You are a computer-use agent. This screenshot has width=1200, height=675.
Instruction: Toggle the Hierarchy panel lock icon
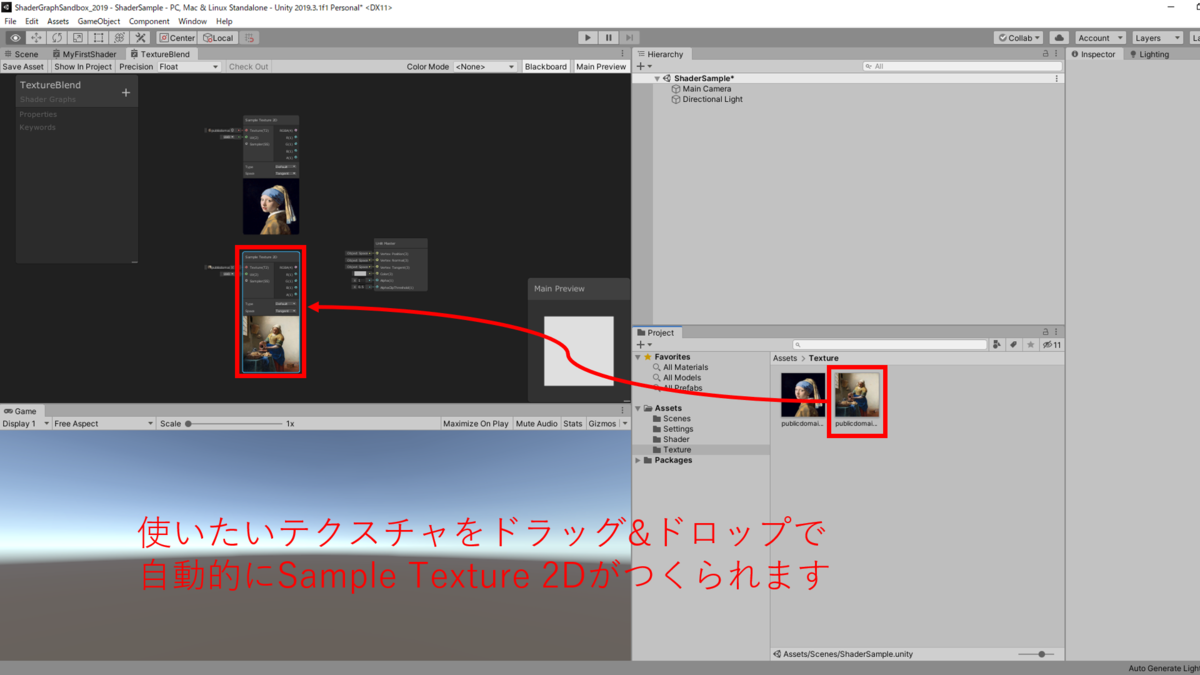pos(1046,54)
